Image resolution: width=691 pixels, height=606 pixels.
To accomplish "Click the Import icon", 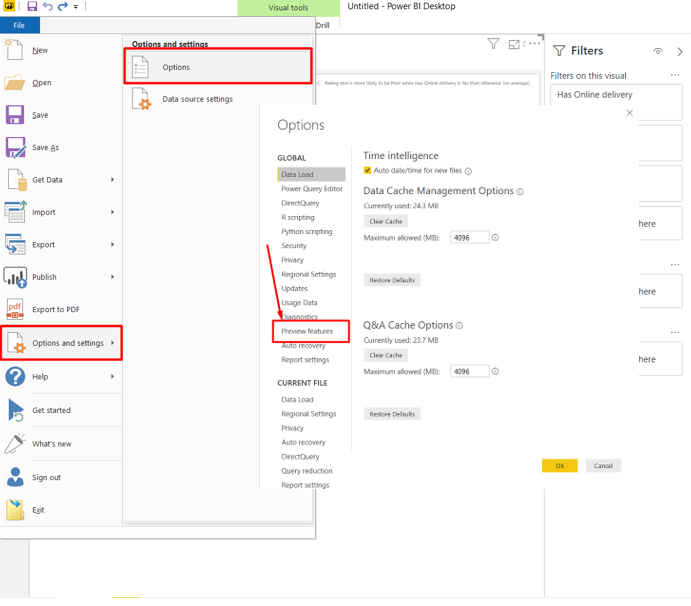I will click(15, 212).
